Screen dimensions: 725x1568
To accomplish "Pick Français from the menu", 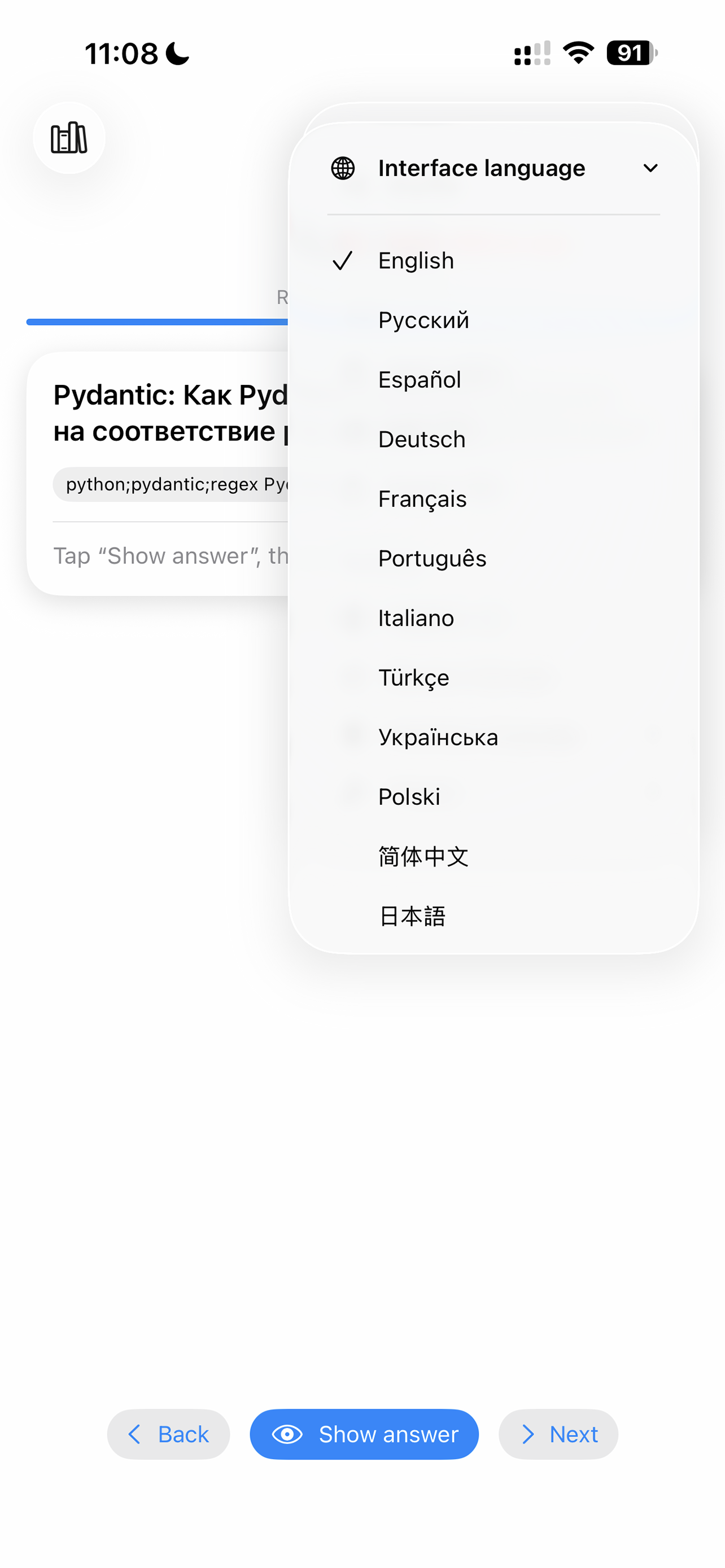I will (x=493, y=499).
